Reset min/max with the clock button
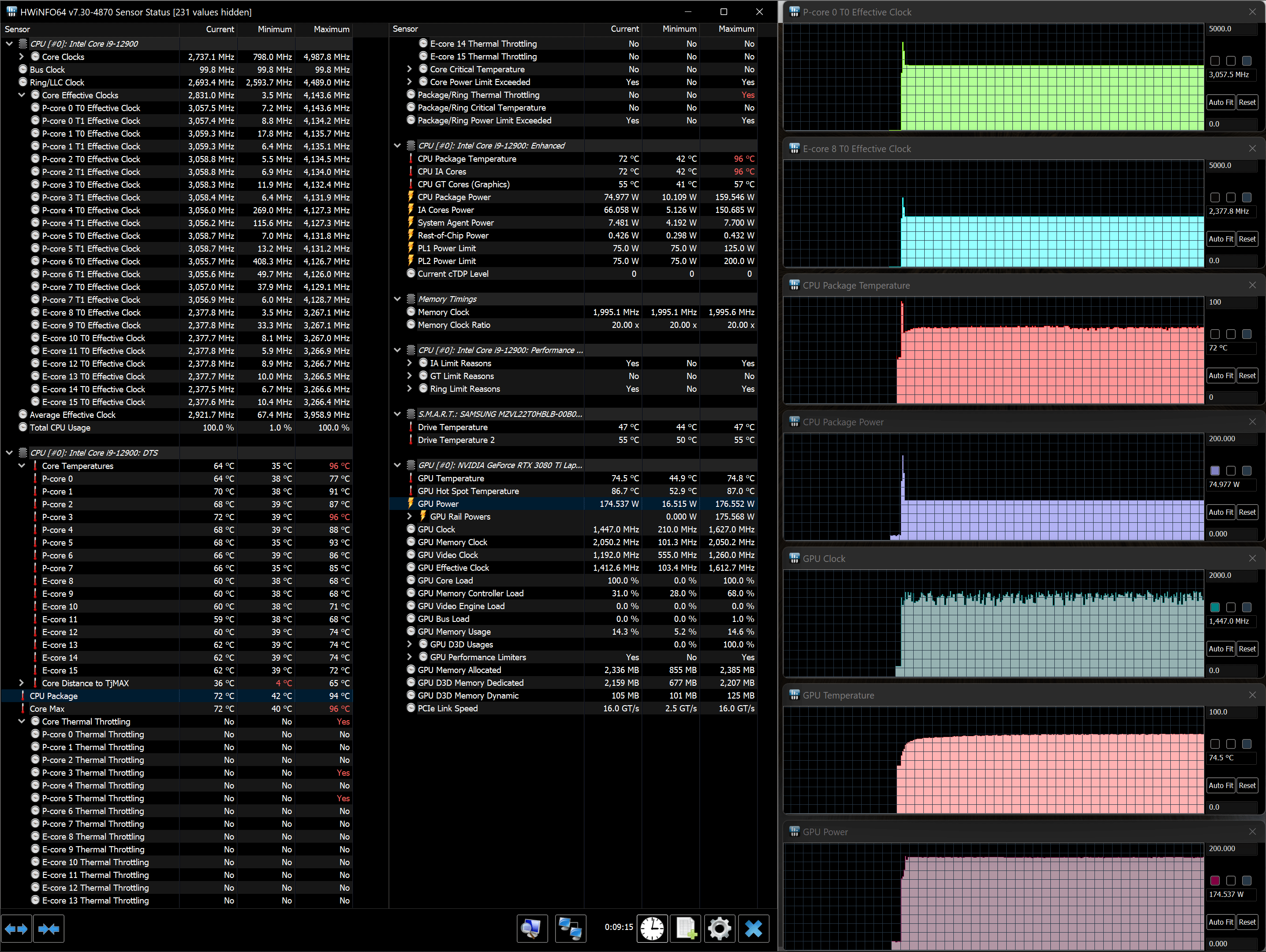Screen dimensions: 1266x952 (652, 928)
